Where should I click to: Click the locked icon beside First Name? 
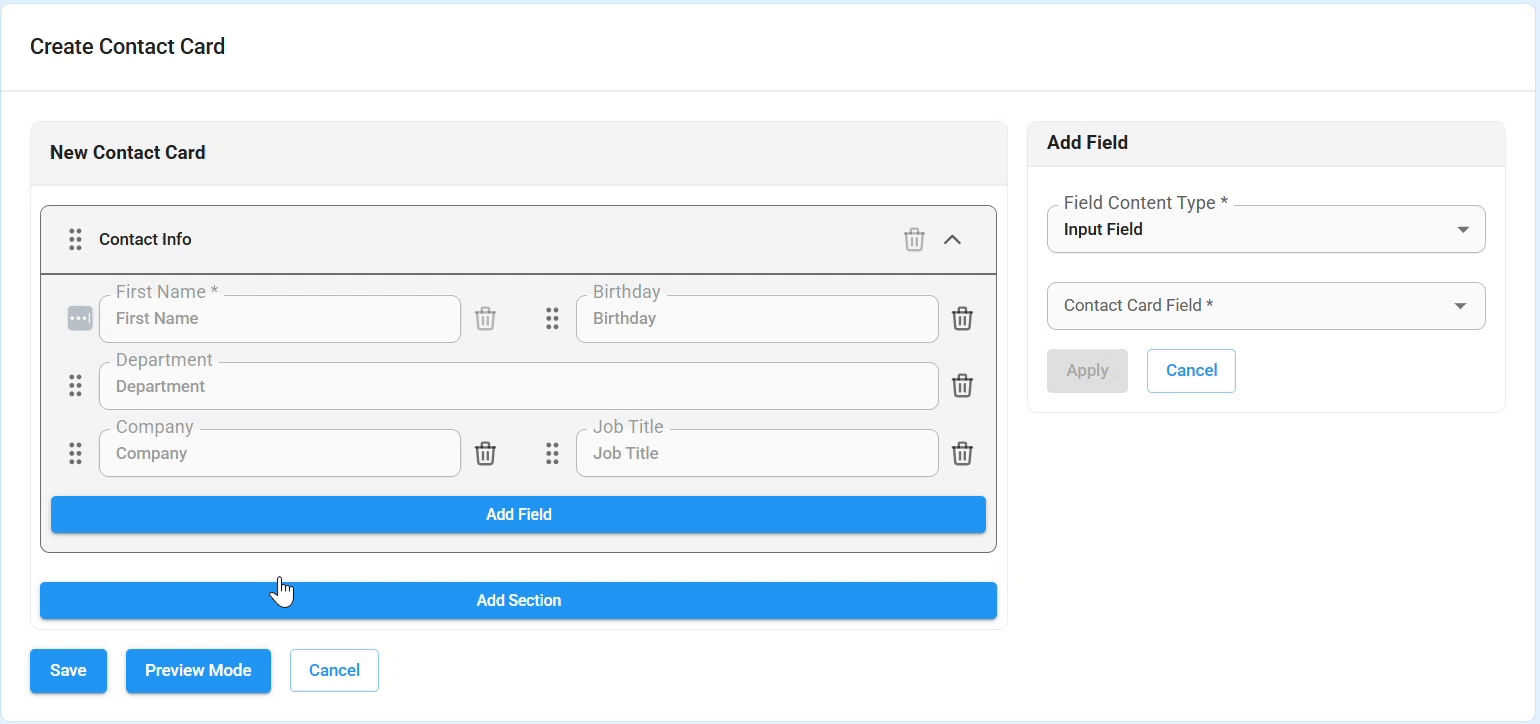coord(80,318)
